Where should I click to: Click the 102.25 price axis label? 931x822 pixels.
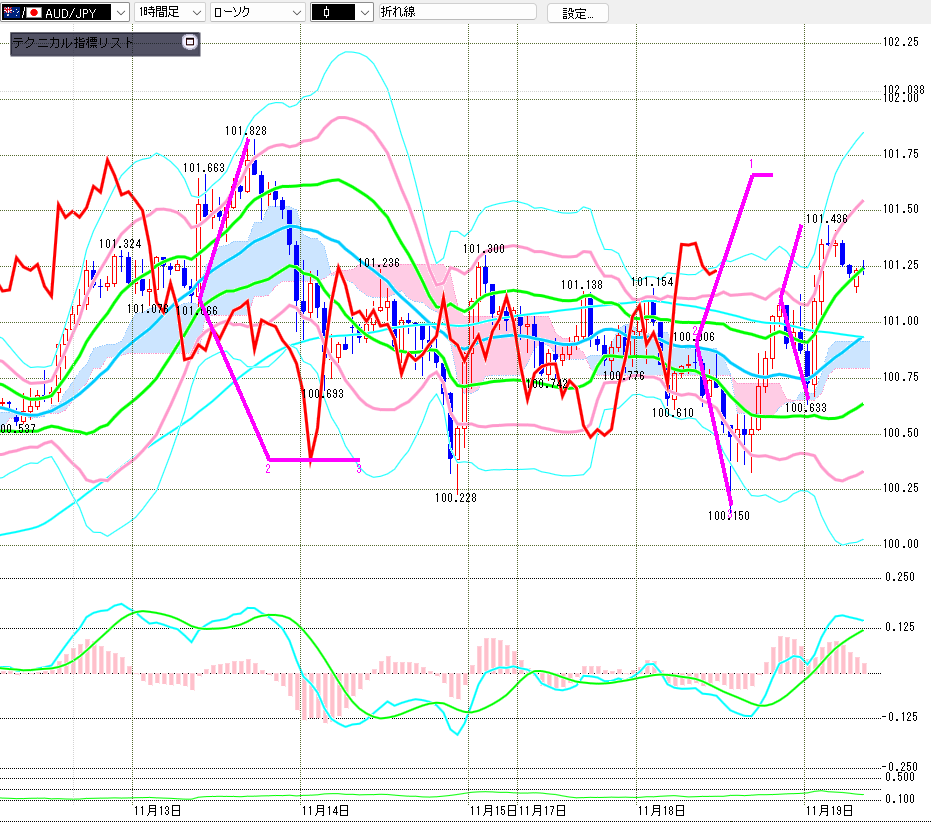pyautogui.click(x=901, y=42)
